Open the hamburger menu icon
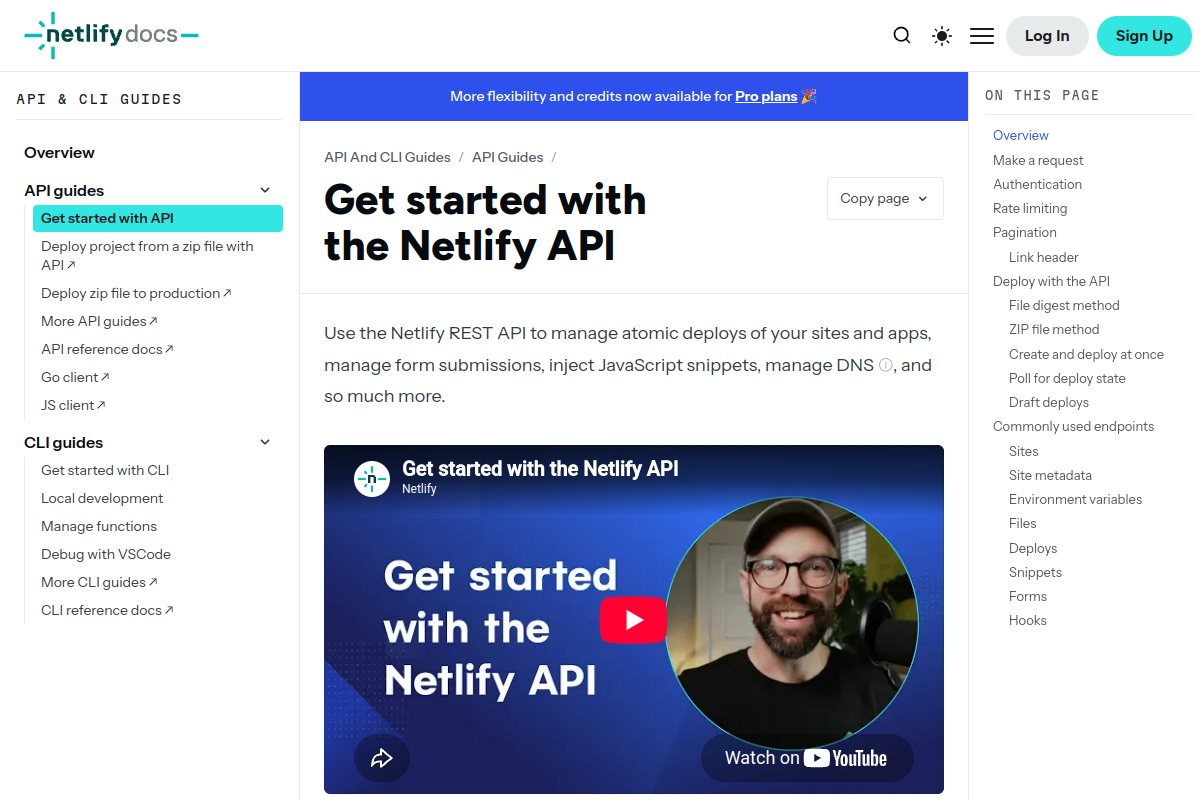 [x=982, y=36]
